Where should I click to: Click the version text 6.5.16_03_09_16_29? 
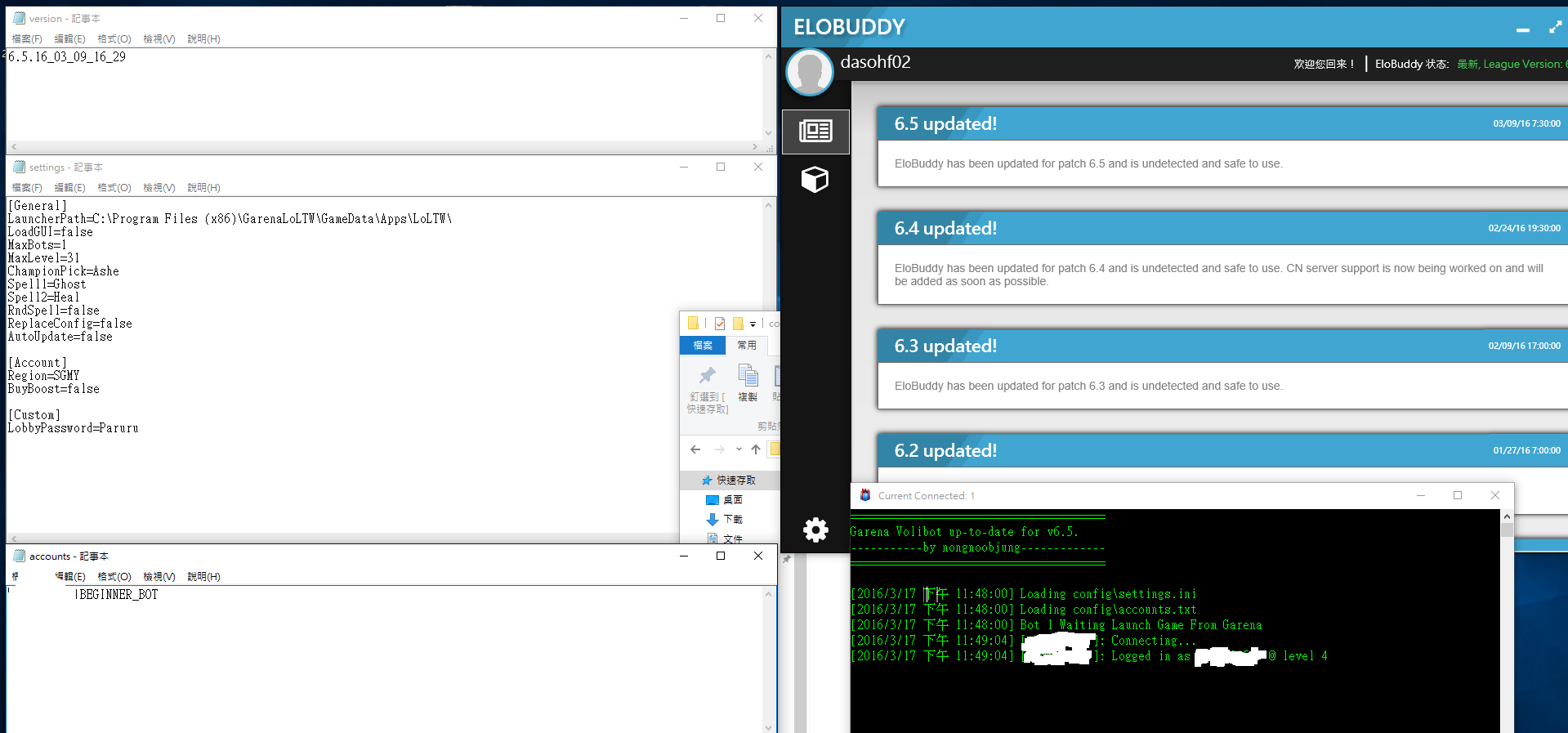67,57
